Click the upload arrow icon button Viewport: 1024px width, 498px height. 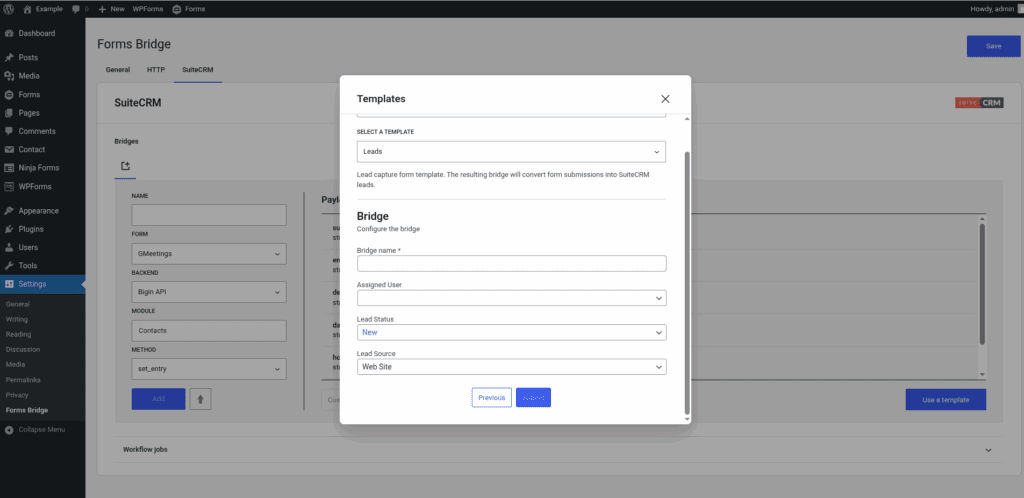click(200, 399)
